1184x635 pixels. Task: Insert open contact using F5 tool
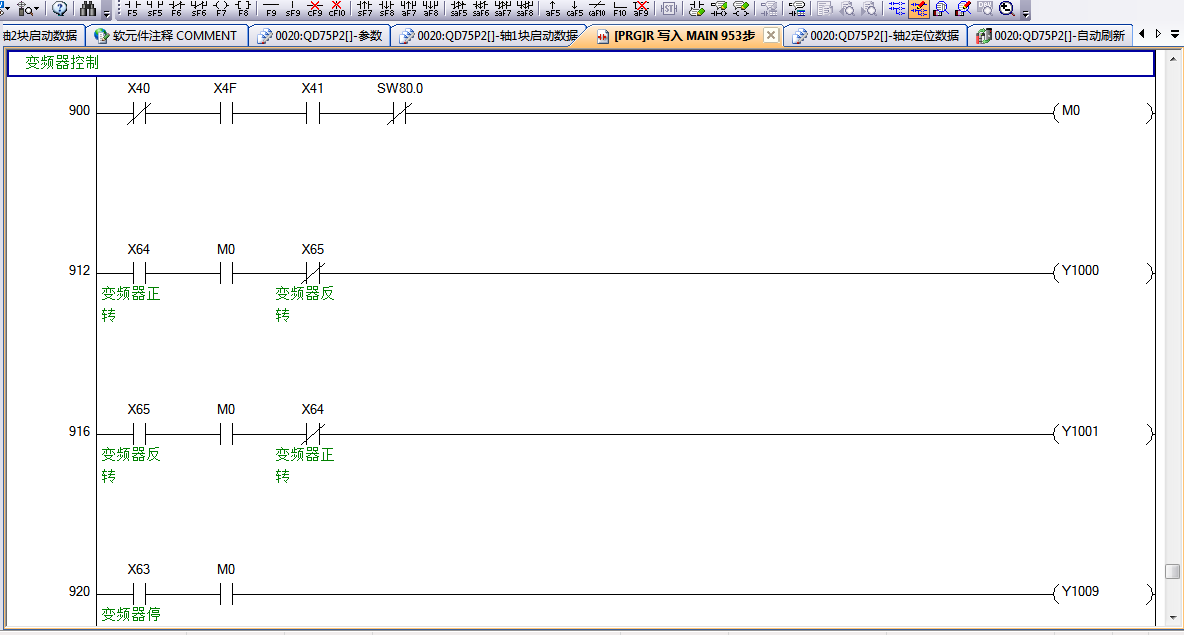[x=133, y=9]
